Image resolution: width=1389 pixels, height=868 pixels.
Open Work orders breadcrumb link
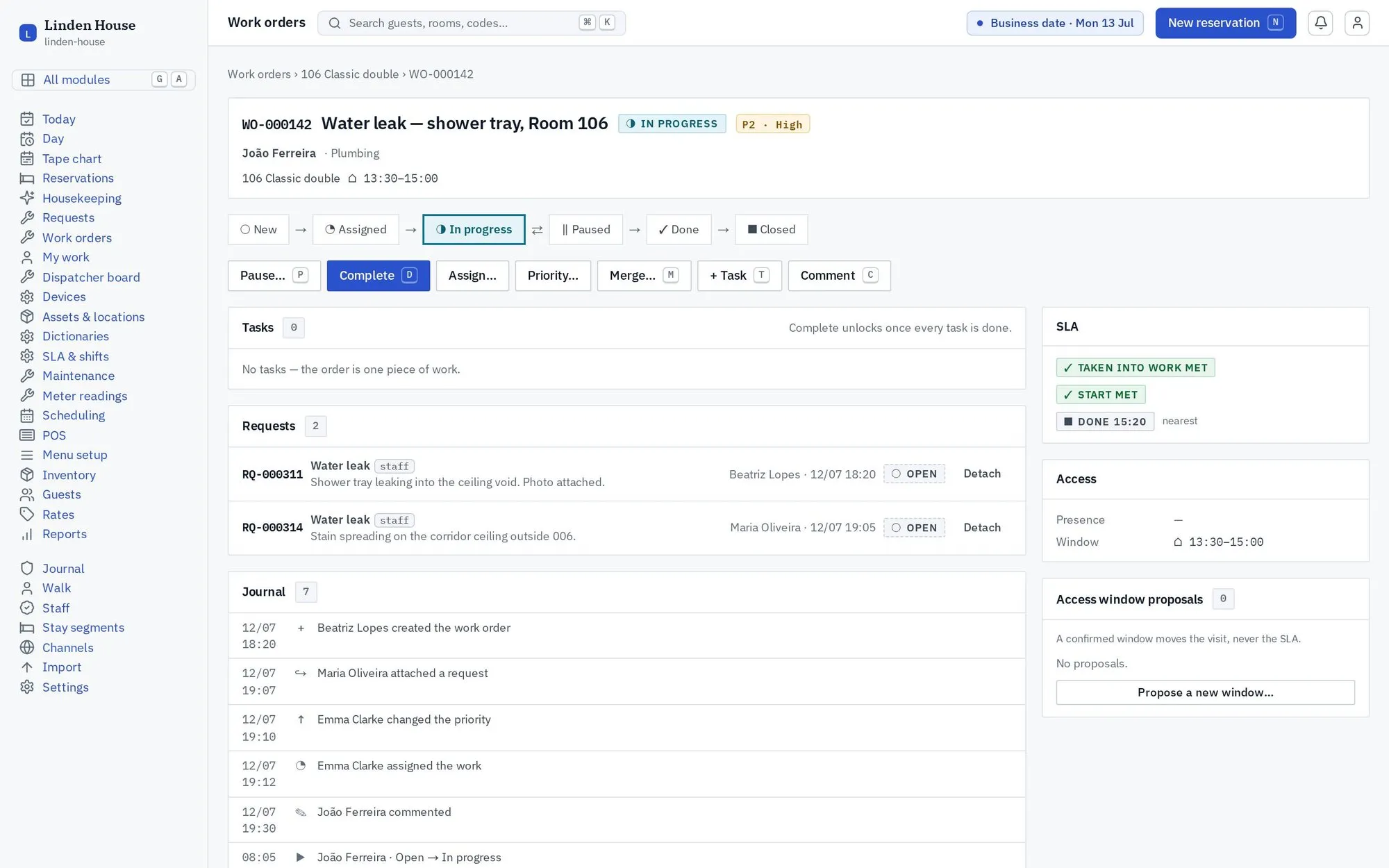tap(259, 74)
